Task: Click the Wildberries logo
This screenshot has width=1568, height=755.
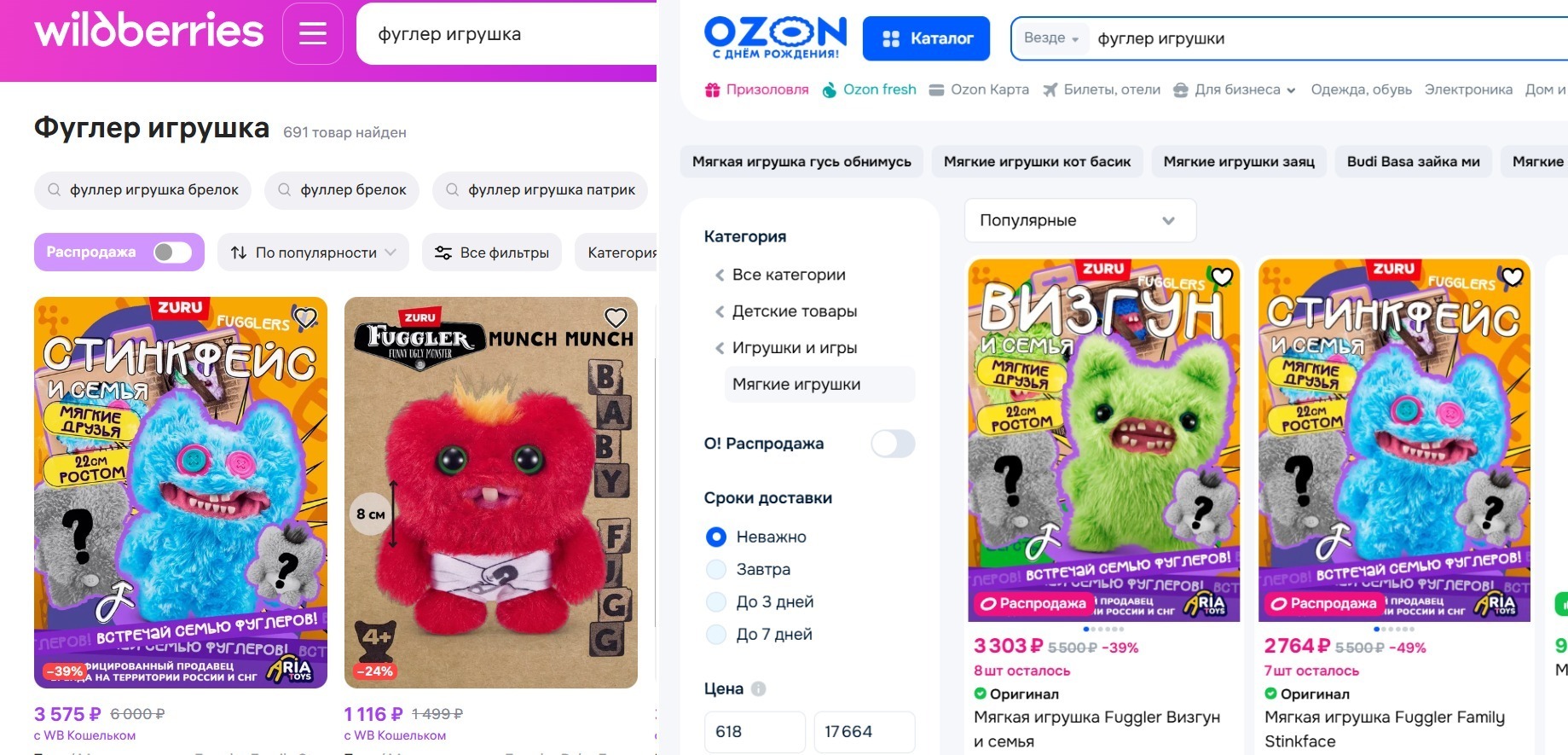Action: (149, 32)
